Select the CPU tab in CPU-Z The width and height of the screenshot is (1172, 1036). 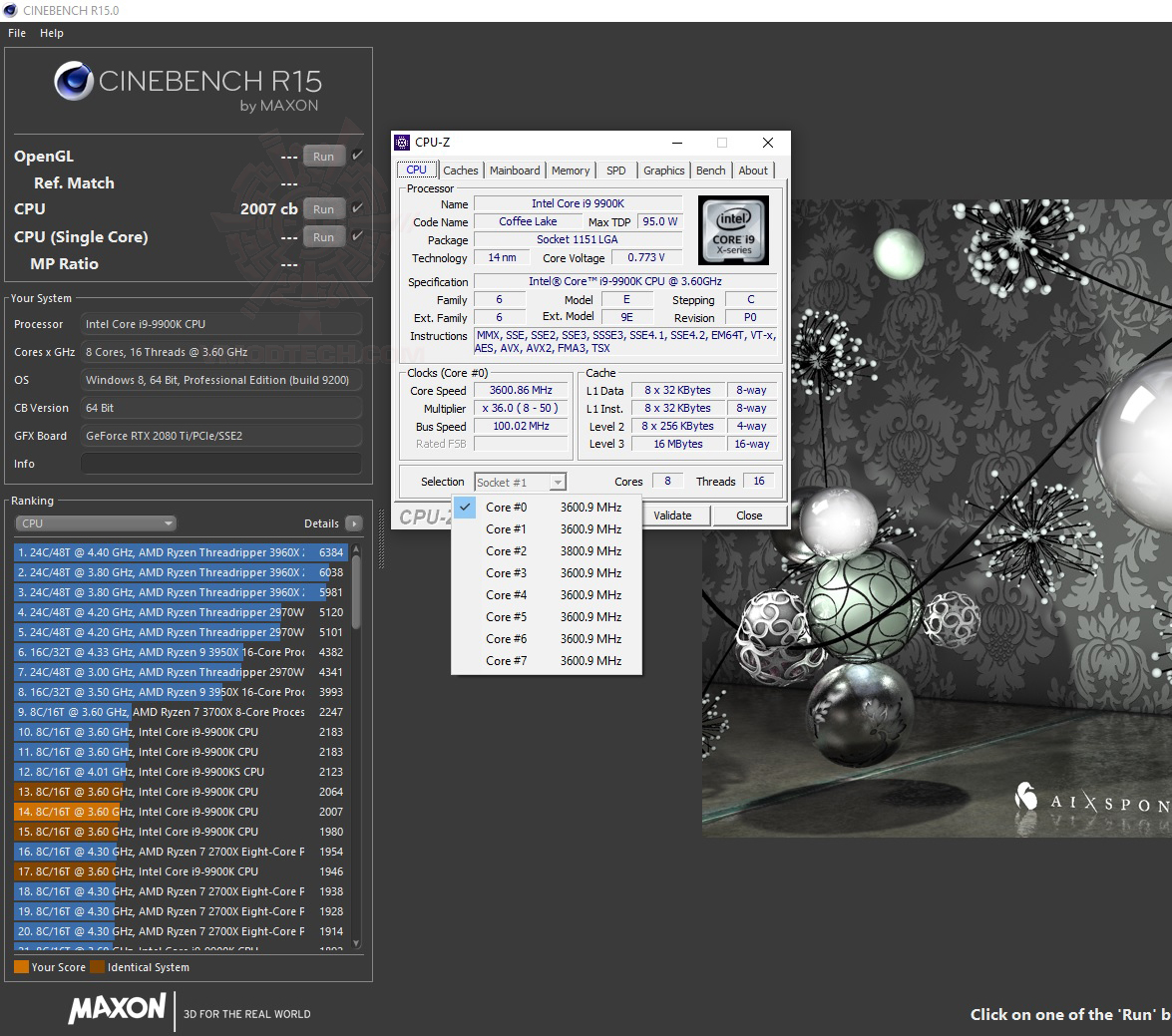416,170
